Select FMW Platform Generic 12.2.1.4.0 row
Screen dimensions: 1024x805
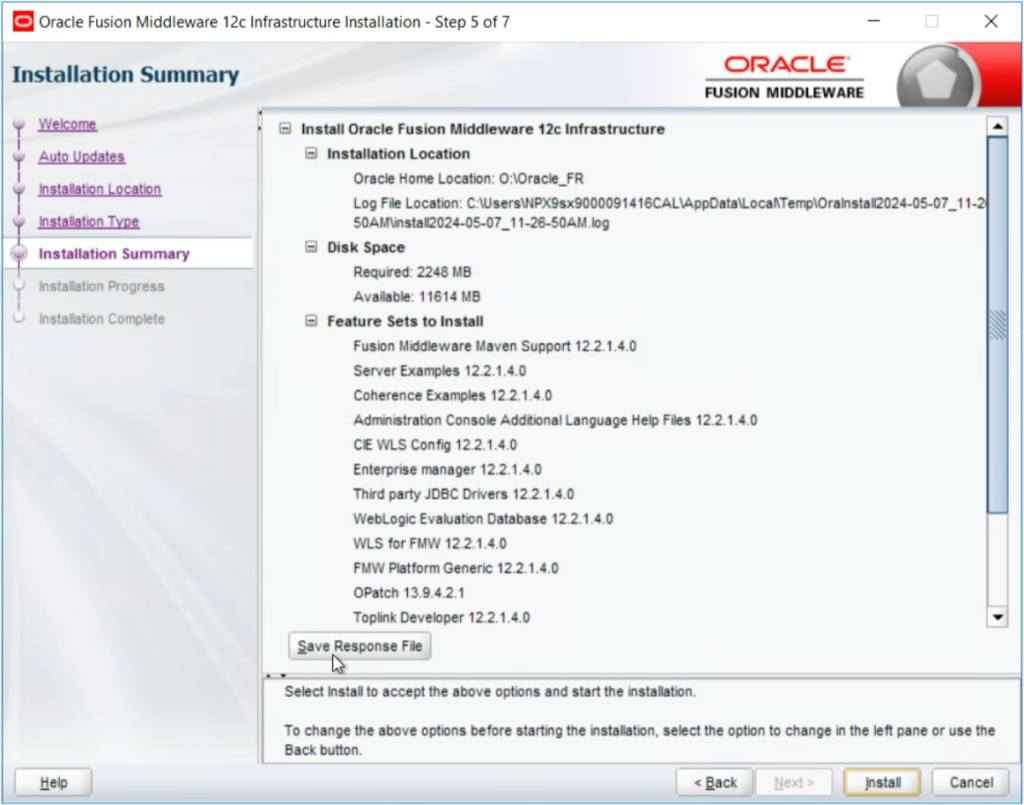(456, 568)
